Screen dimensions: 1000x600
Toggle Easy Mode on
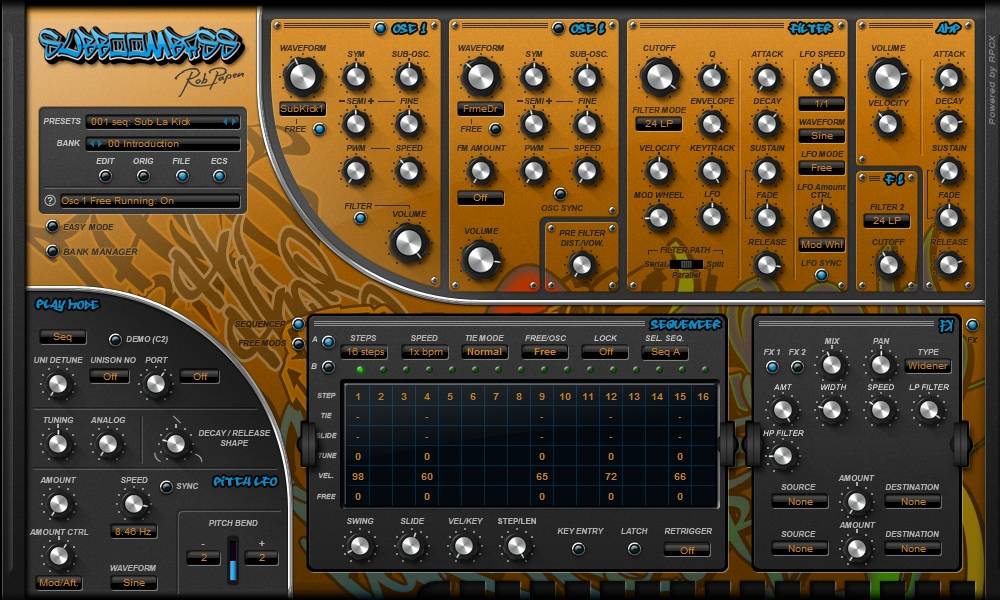tap(53, 227)
